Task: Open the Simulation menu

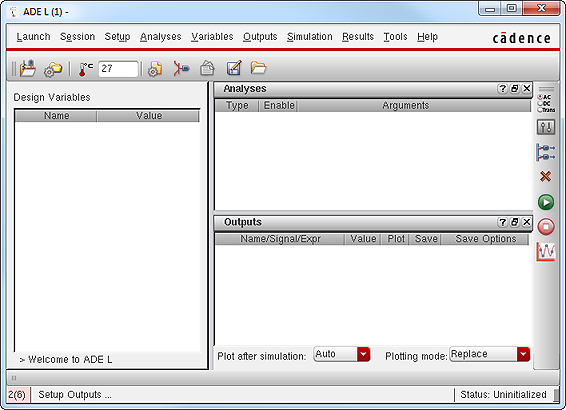Action: coord(310,37)
